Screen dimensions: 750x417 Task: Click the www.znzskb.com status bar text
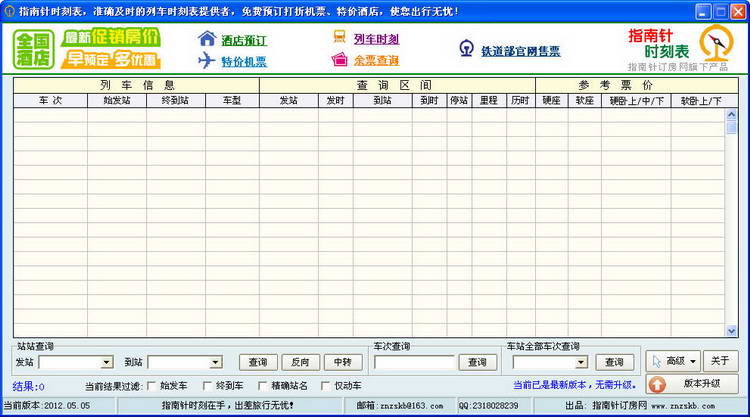(x=683, y=406)
